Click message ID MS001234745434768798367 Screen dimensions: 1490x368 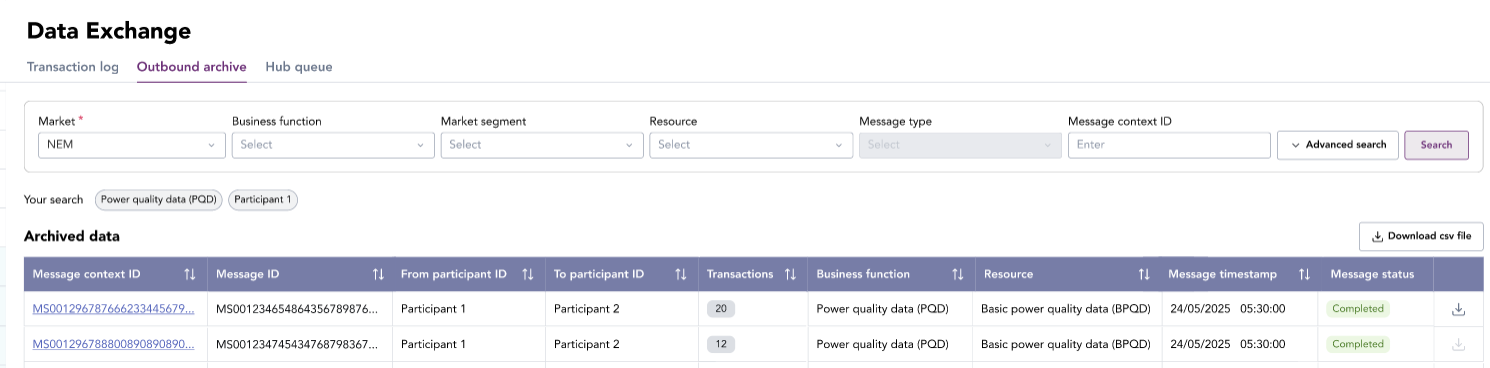(x=297, y=344)
